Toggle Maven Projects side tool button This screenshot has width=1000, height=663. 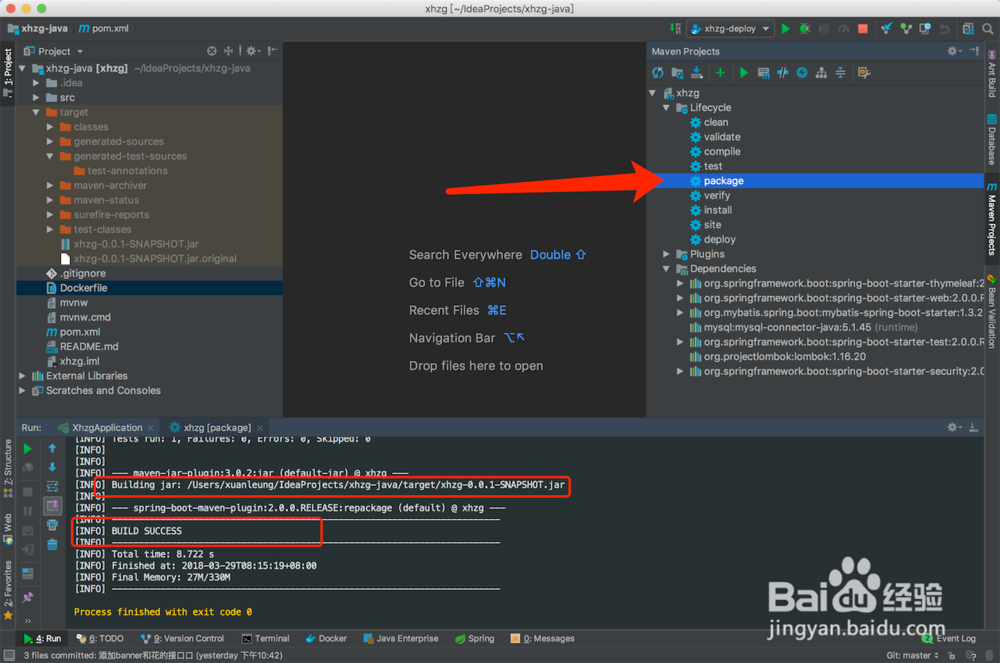[992, 218]
